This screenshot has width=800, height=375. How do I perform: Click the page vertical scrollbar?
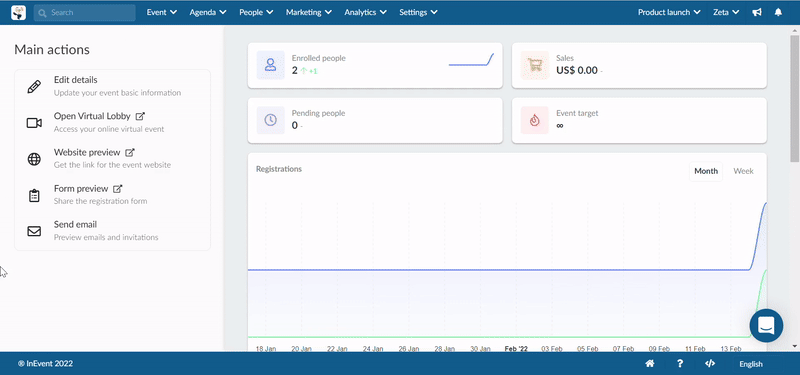point(795,98)
